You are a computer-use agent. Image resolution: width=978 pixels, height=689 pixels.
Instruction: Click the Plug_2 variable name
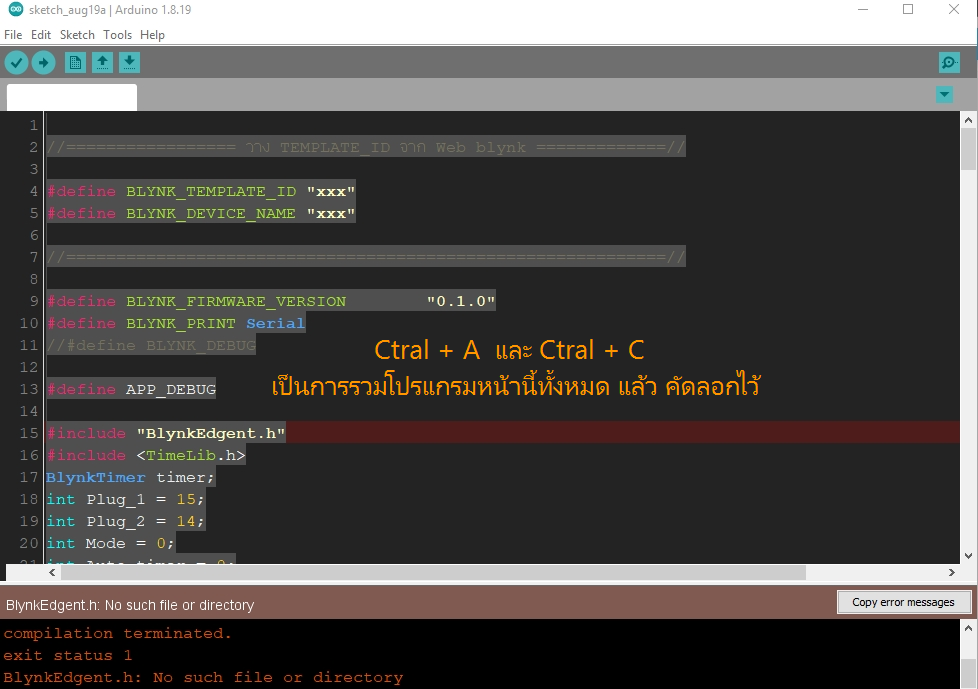point(115,521)
